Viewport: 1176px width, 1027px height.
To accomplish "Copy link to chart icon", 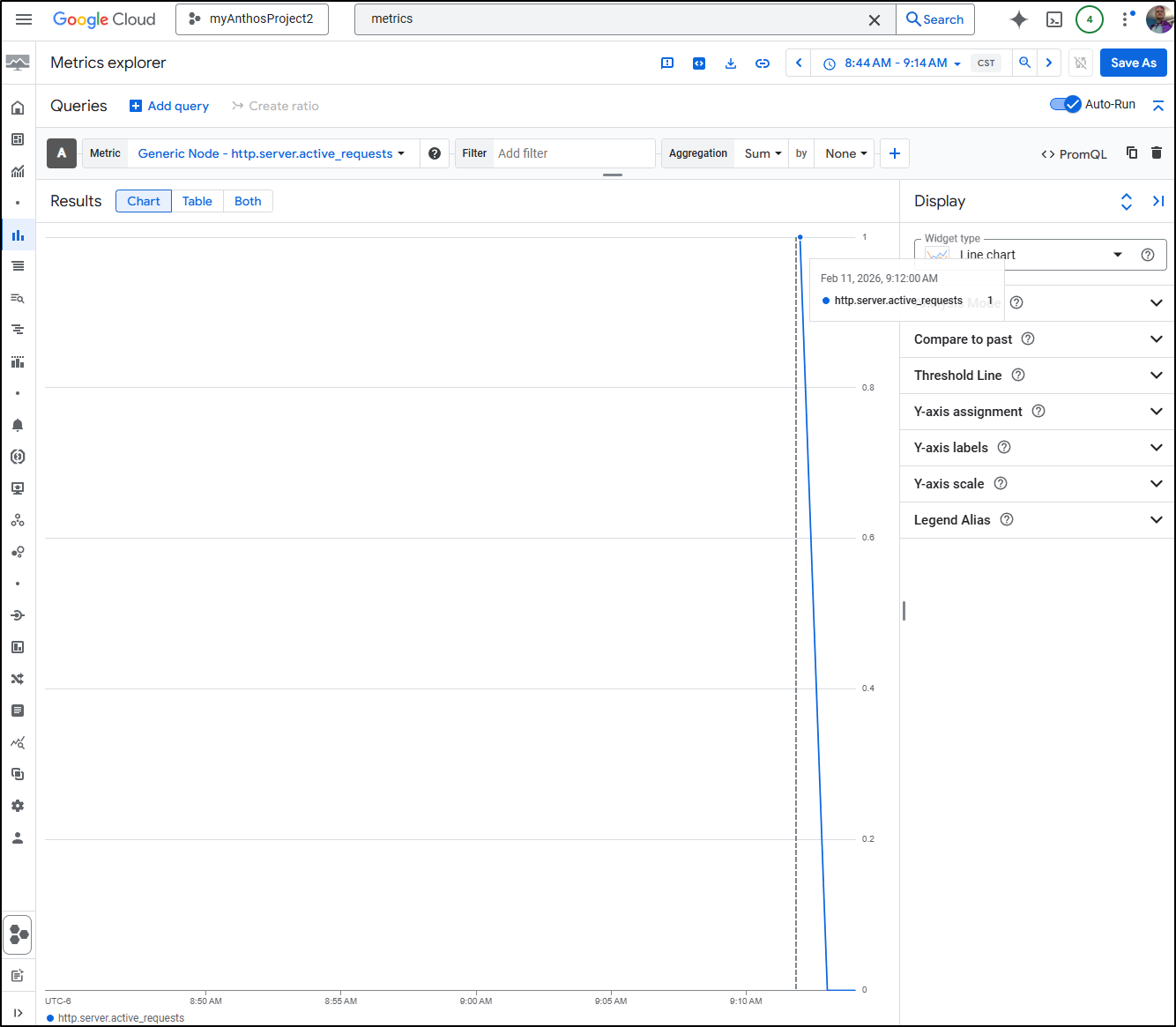I will [762, 63].
